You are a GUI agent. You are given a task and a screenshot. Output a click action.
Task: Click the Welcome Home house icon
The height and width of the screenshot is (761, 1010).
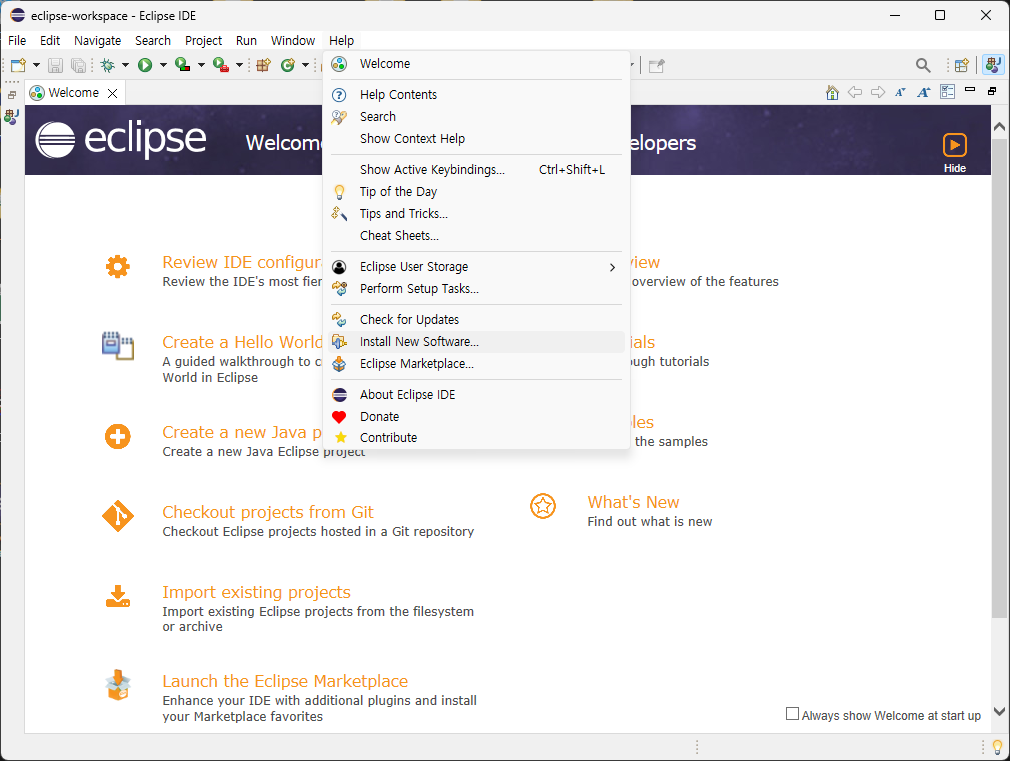832,93
